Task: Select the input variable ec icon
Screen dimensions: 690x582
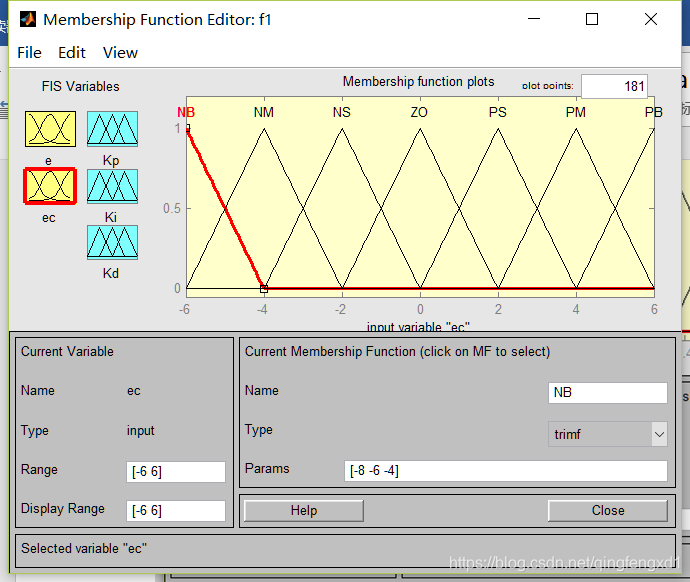Action: point(50,186)
